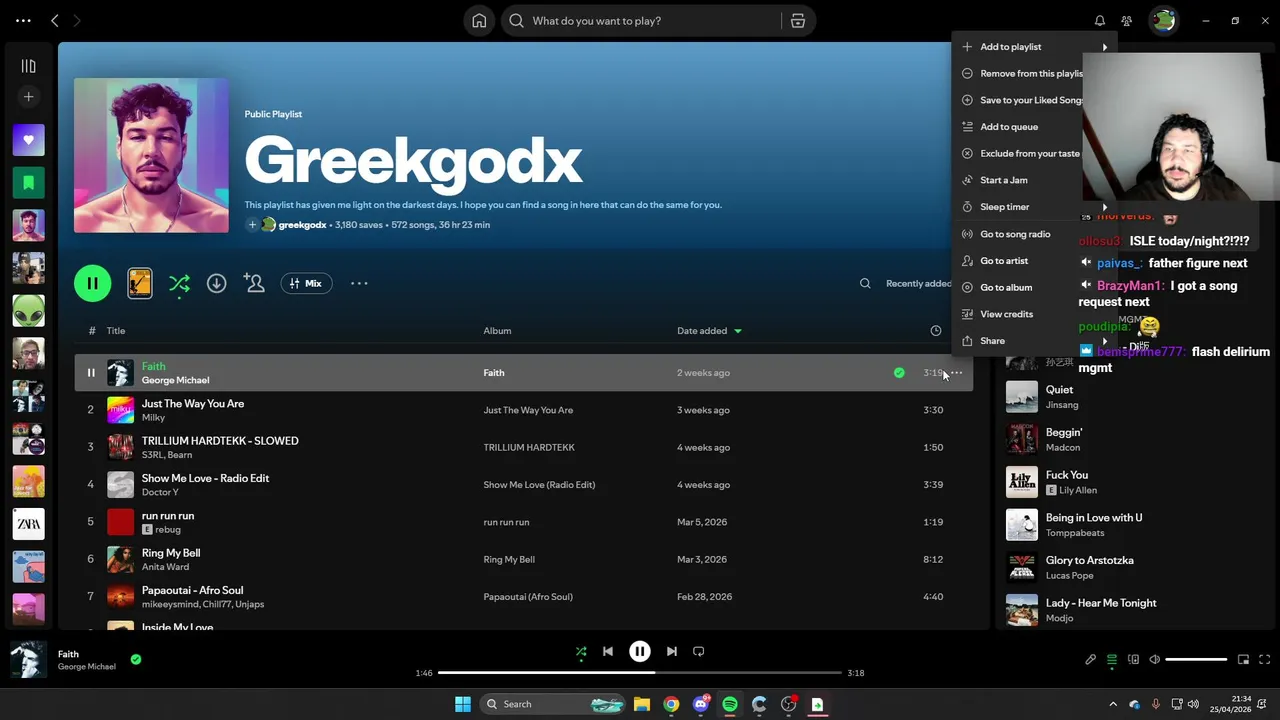Screen dimensions: 1280x720
Task: Open the TRILLIUM HARDTEKK album link
Action: pos(528,447)
